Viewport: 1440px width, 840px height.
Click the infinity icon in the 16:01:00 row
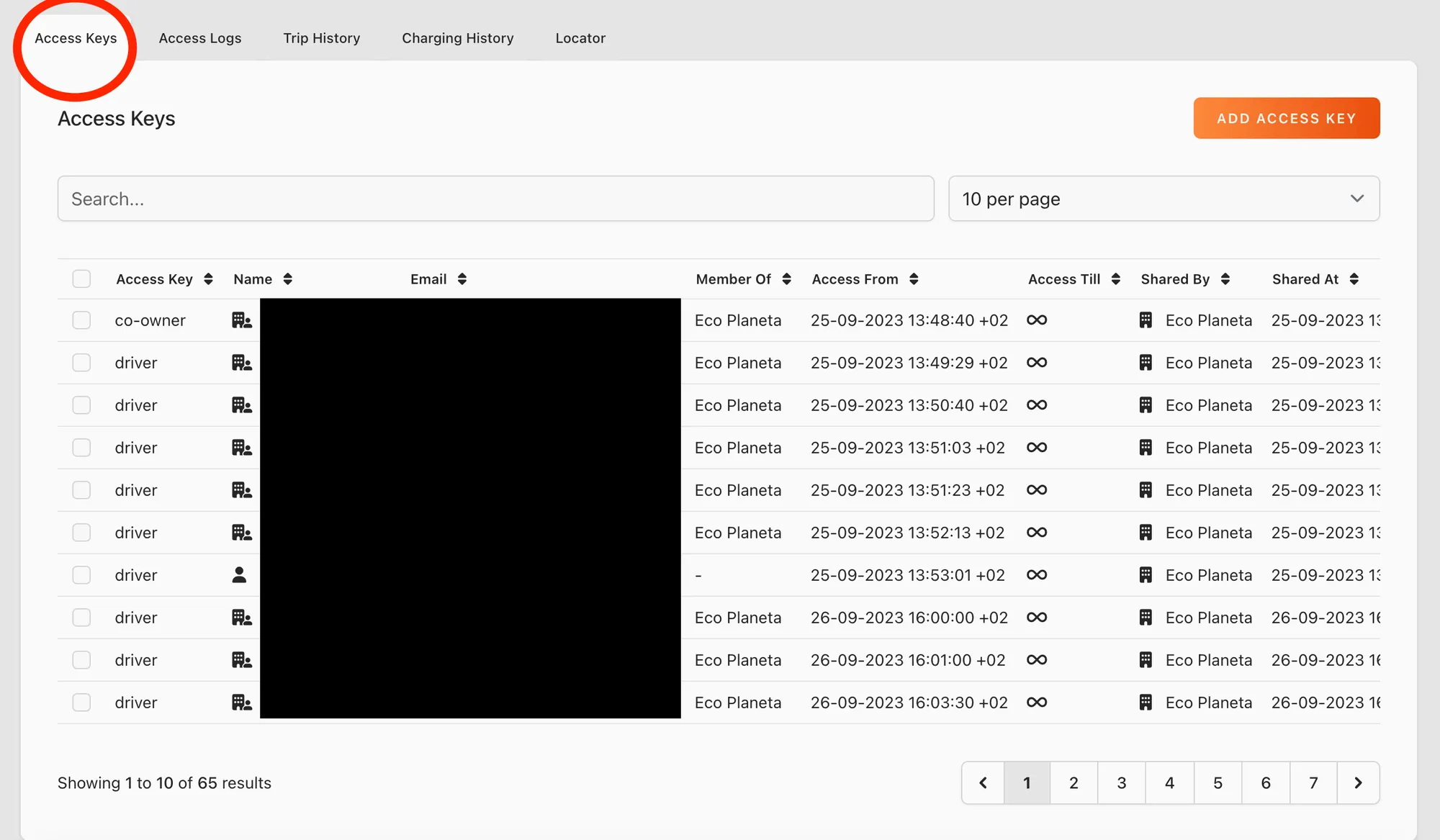[1037, 659]
